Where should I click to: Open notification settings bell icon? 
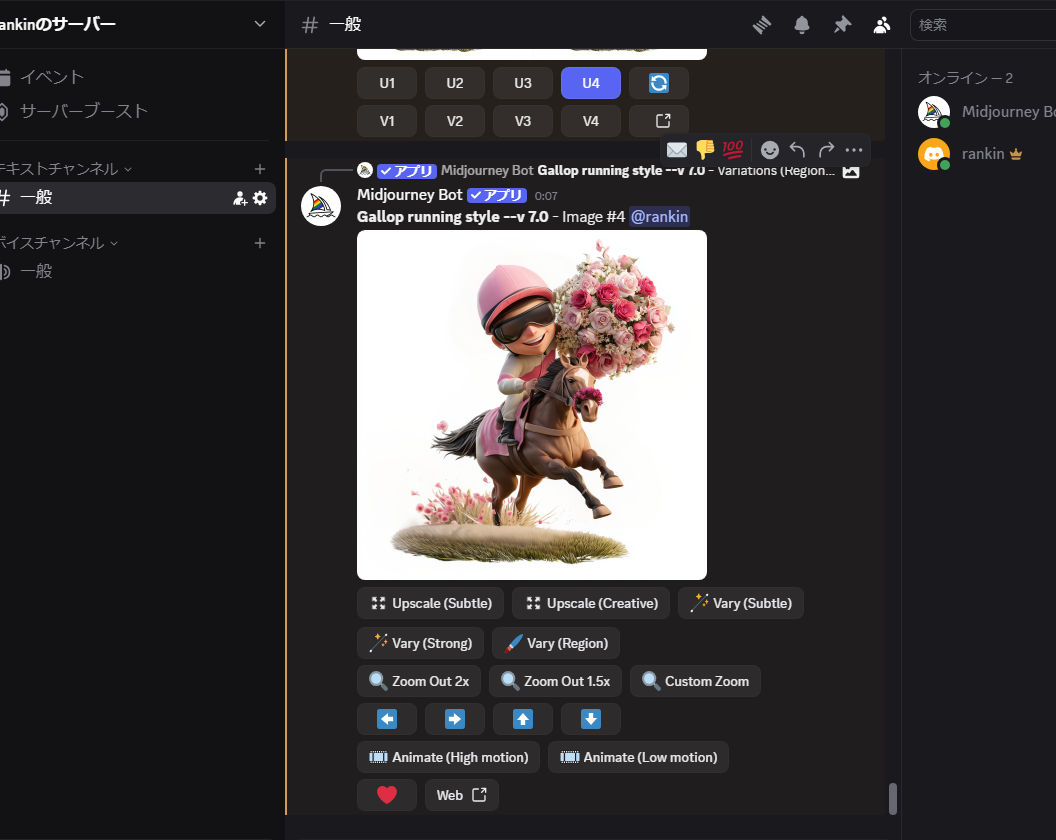click(802, 25)
